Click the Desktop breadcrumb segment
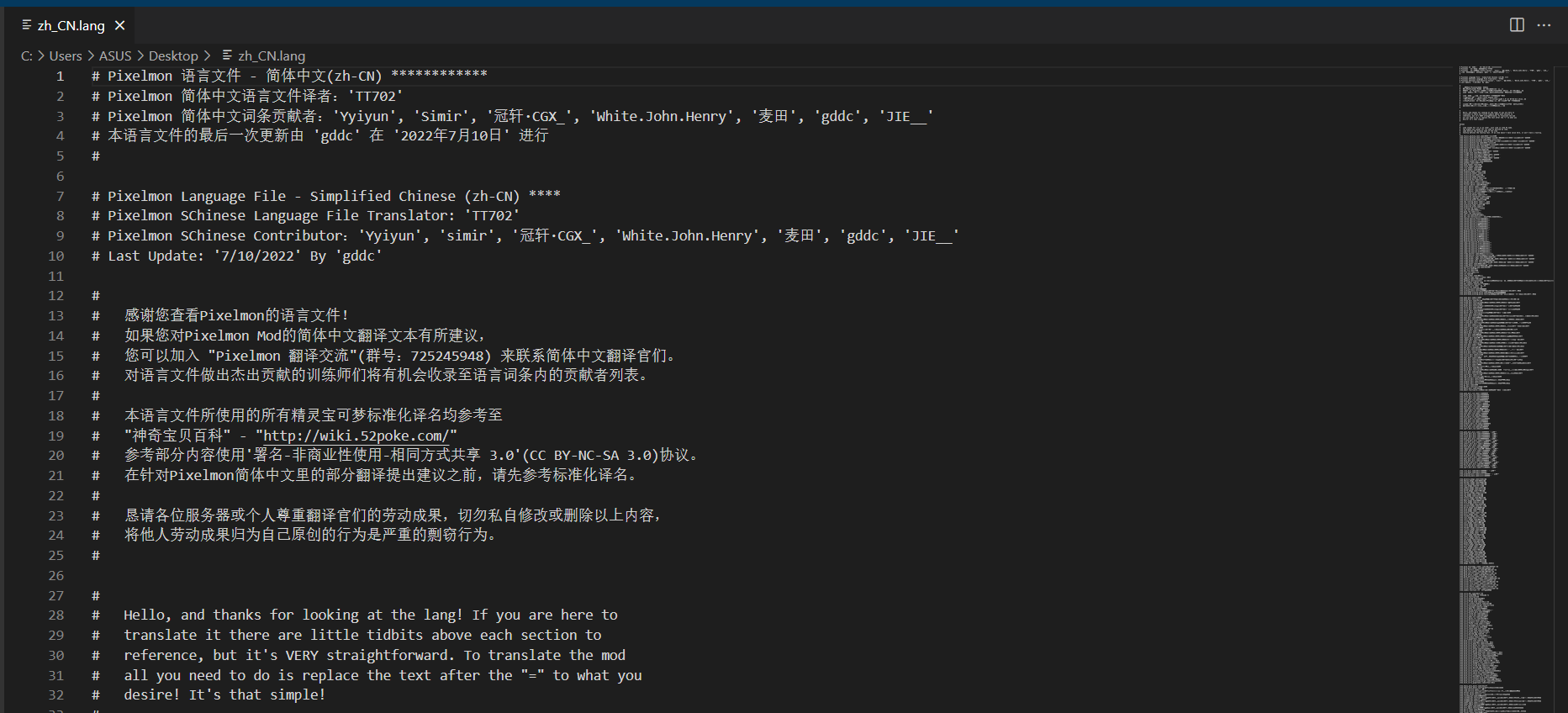The width and height of the screenshot is (1568, 713). [x=173, y=55]
